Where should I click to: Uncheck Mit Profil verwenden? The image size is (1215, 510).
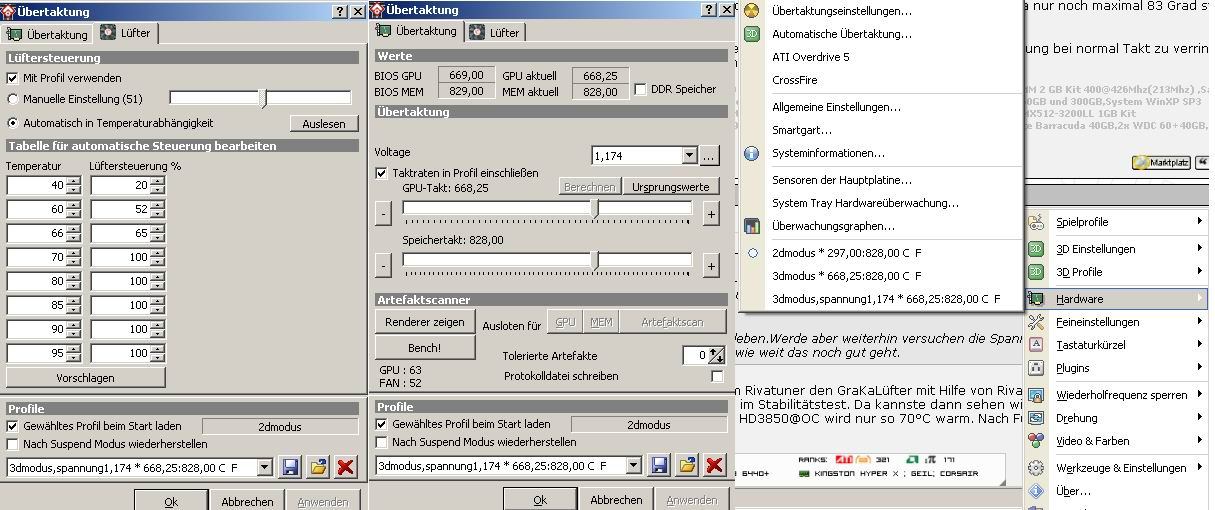[13, 78]
